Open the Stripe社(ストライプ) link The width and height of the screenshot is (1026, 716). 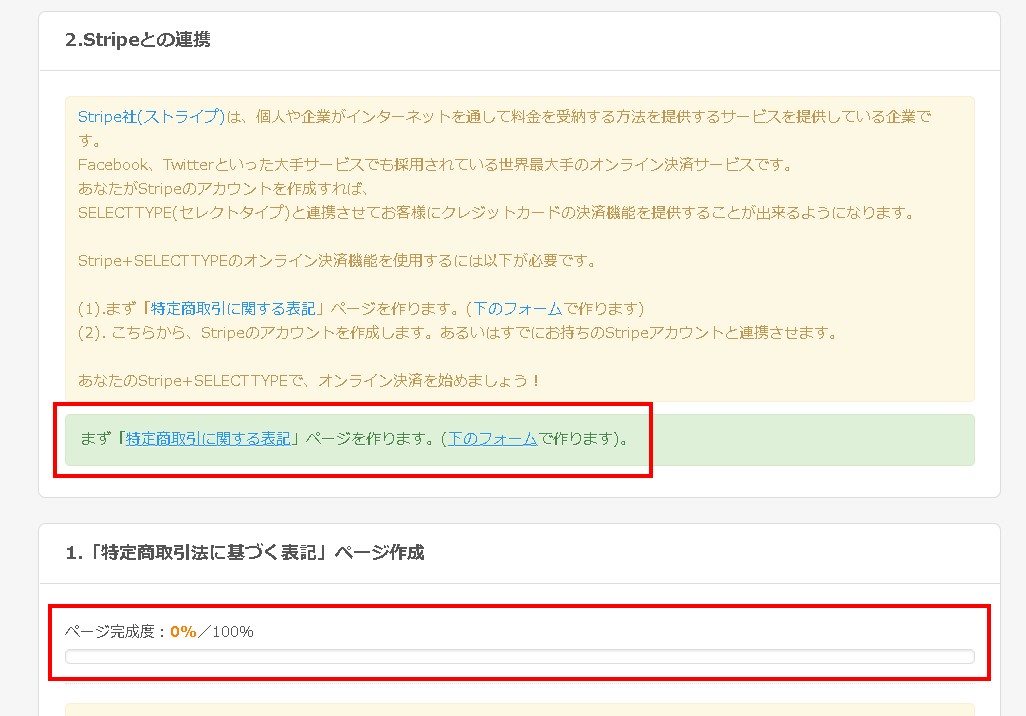pyautogui.click(x=151, y=116)
